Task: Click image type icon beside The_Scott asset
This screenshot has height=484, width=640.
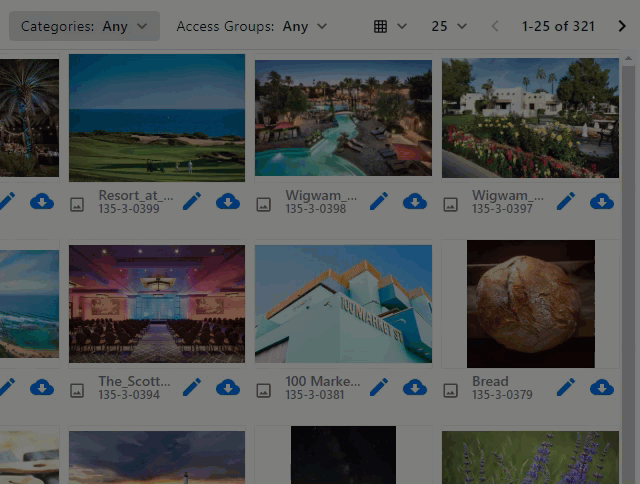Action: click(77, 391)
